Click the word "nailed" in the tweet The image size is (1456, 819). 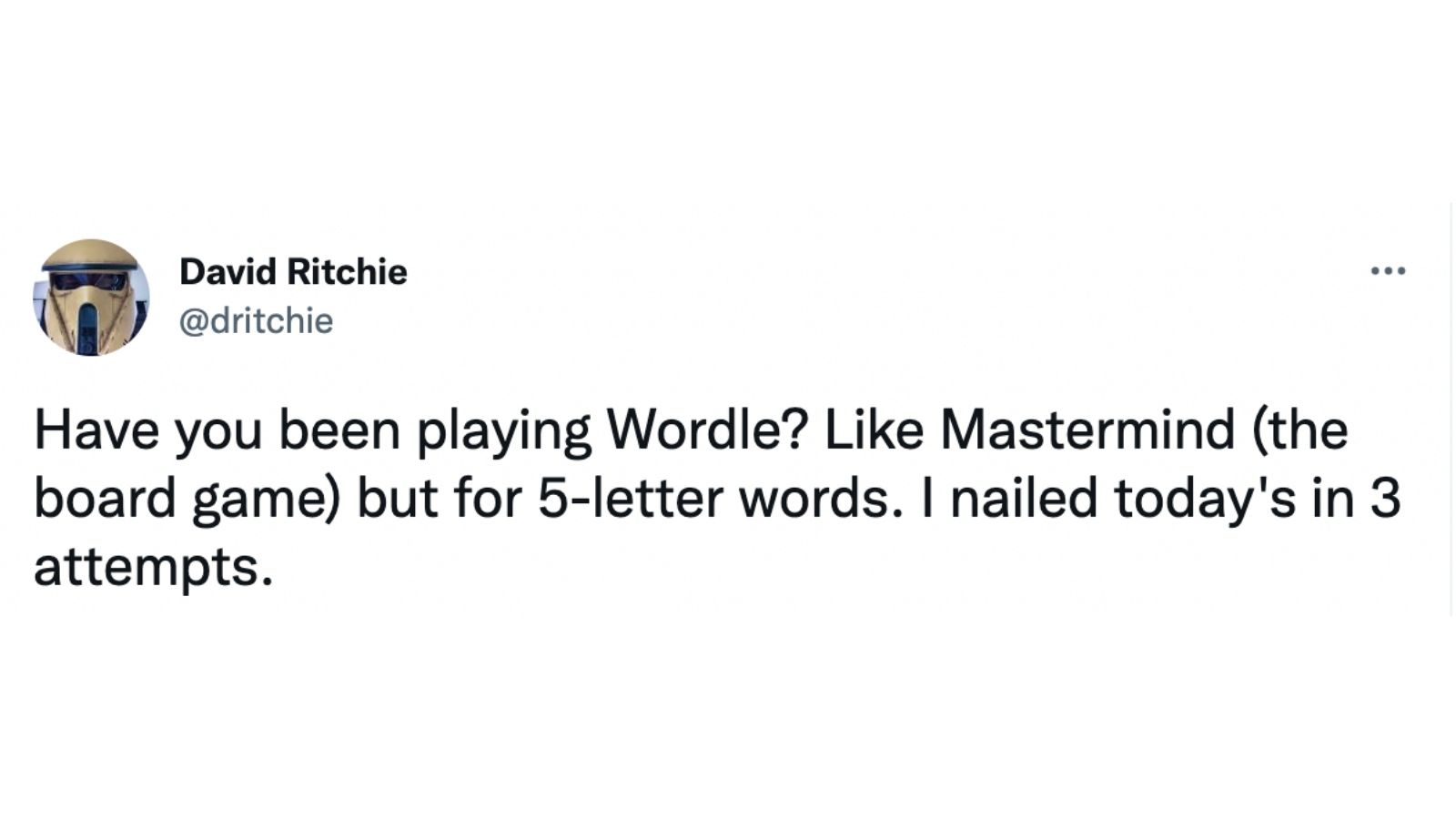click(x=1024, y=499)
